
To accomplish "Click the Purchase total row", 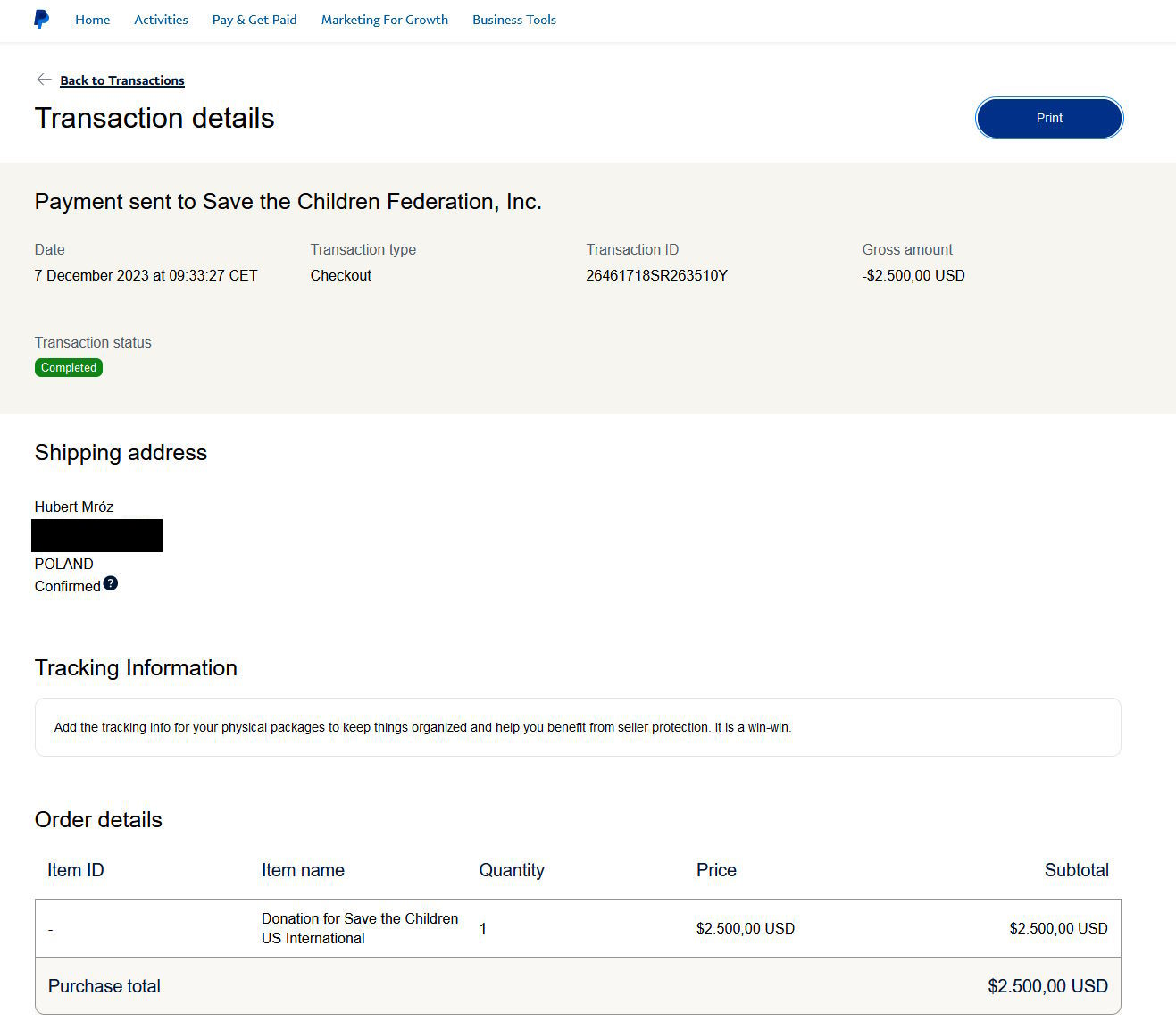I will [578, 985].
